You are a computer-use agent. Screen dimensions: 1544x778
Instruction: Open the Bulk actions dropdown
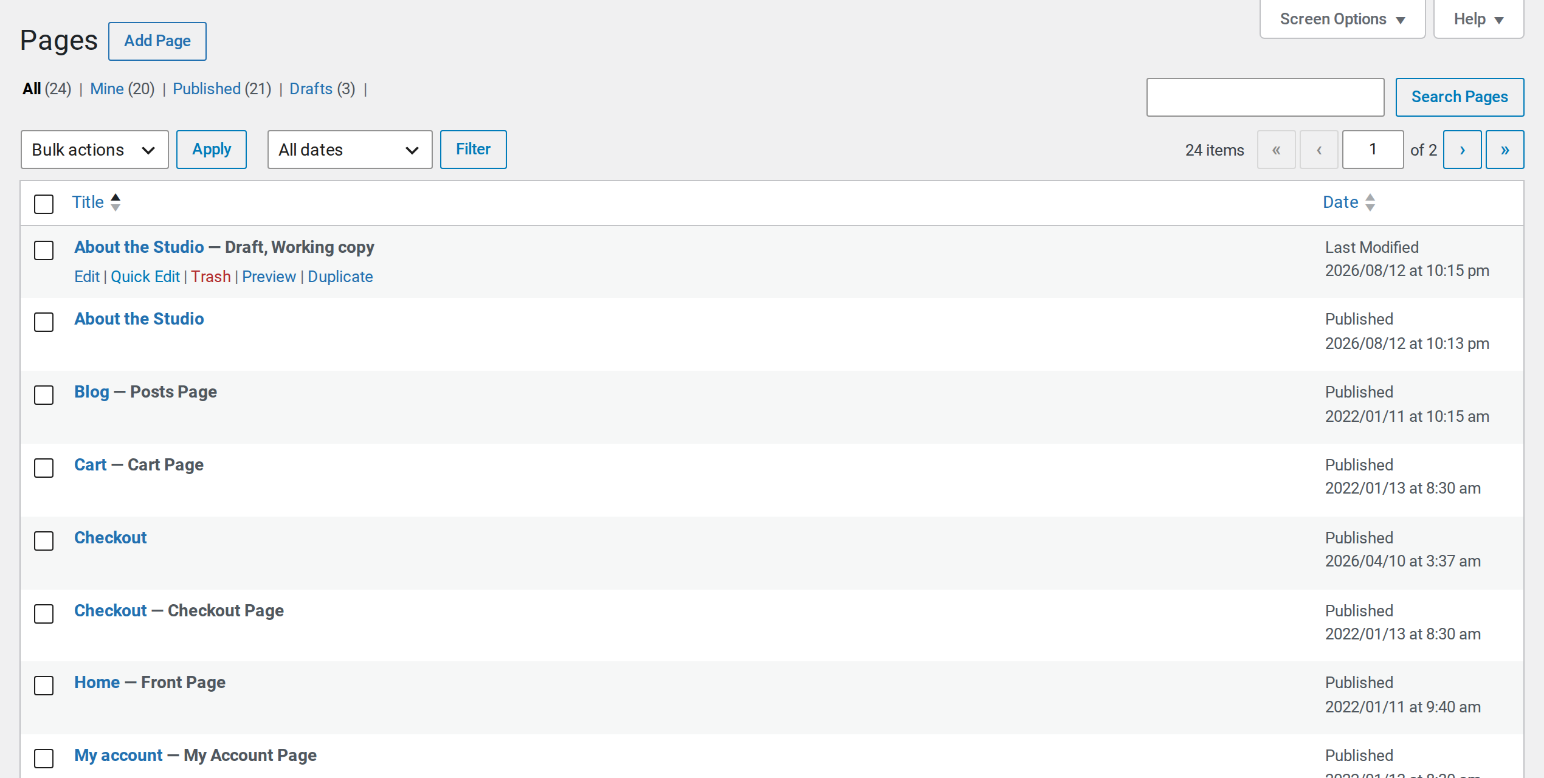[x=95, y=150]
